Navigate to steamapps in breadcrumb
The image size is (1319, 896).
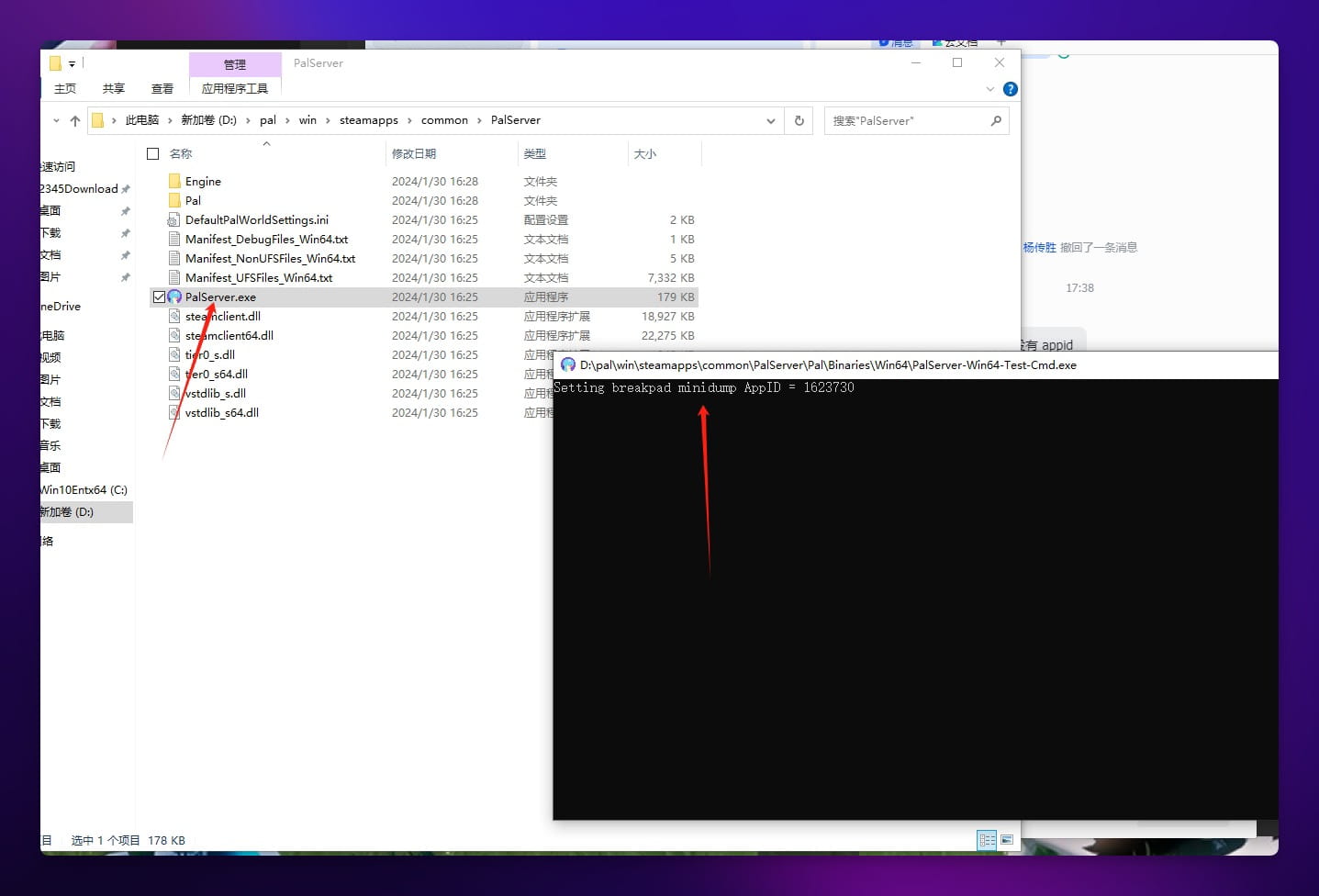click(x=369, y=120)
